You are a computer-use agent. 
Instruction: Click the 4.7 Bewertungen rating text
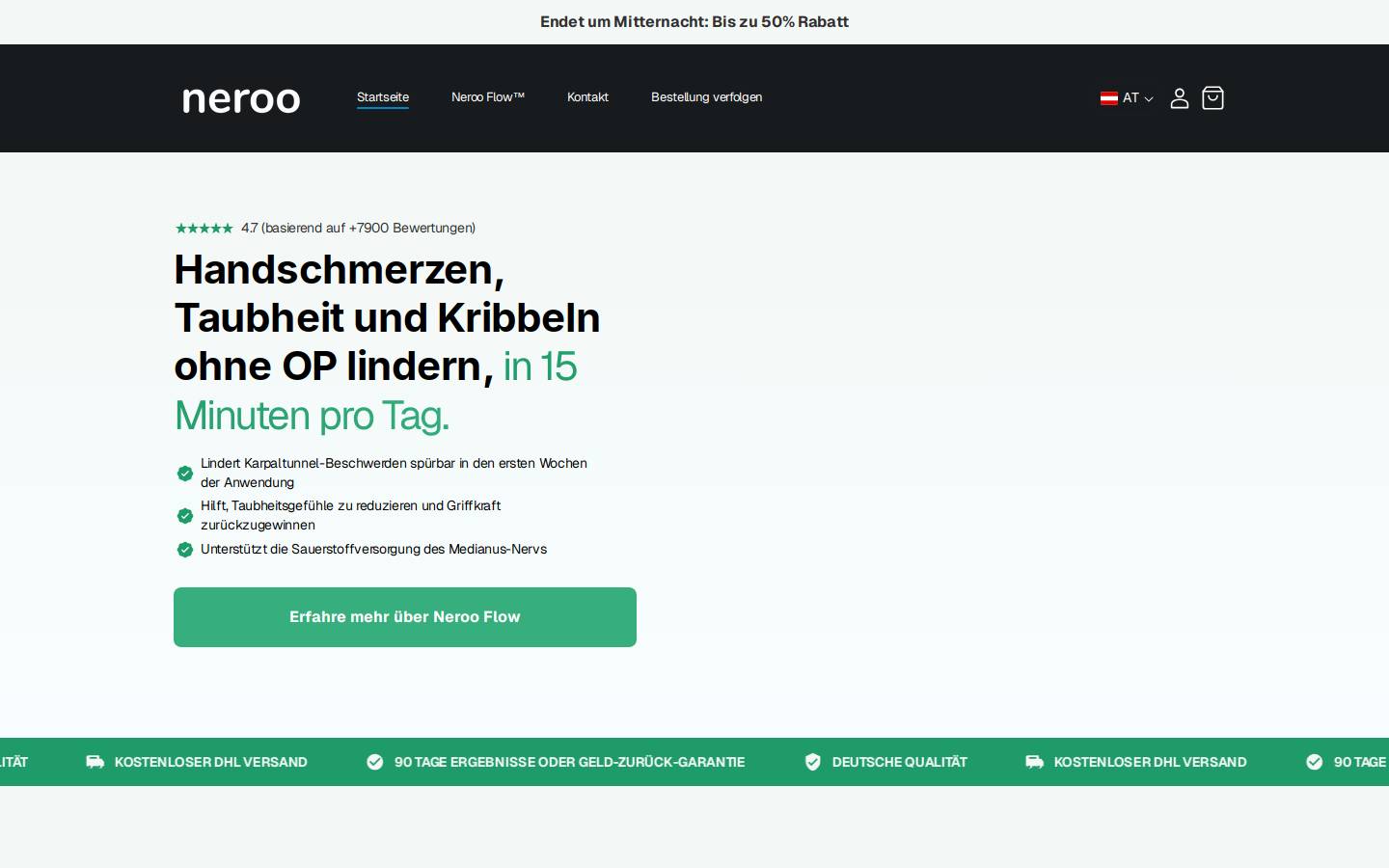pos(358,229)
